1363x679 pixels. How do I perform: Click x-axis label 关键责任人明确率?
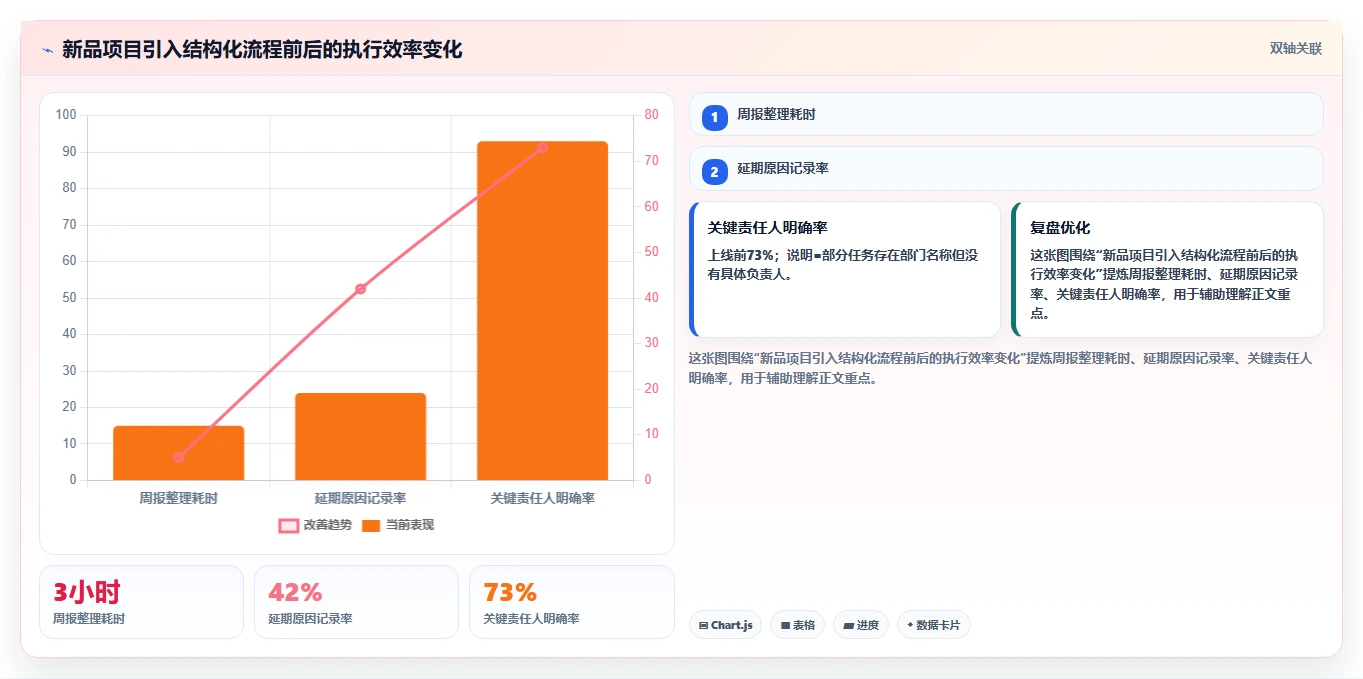[x=542, y=497]
